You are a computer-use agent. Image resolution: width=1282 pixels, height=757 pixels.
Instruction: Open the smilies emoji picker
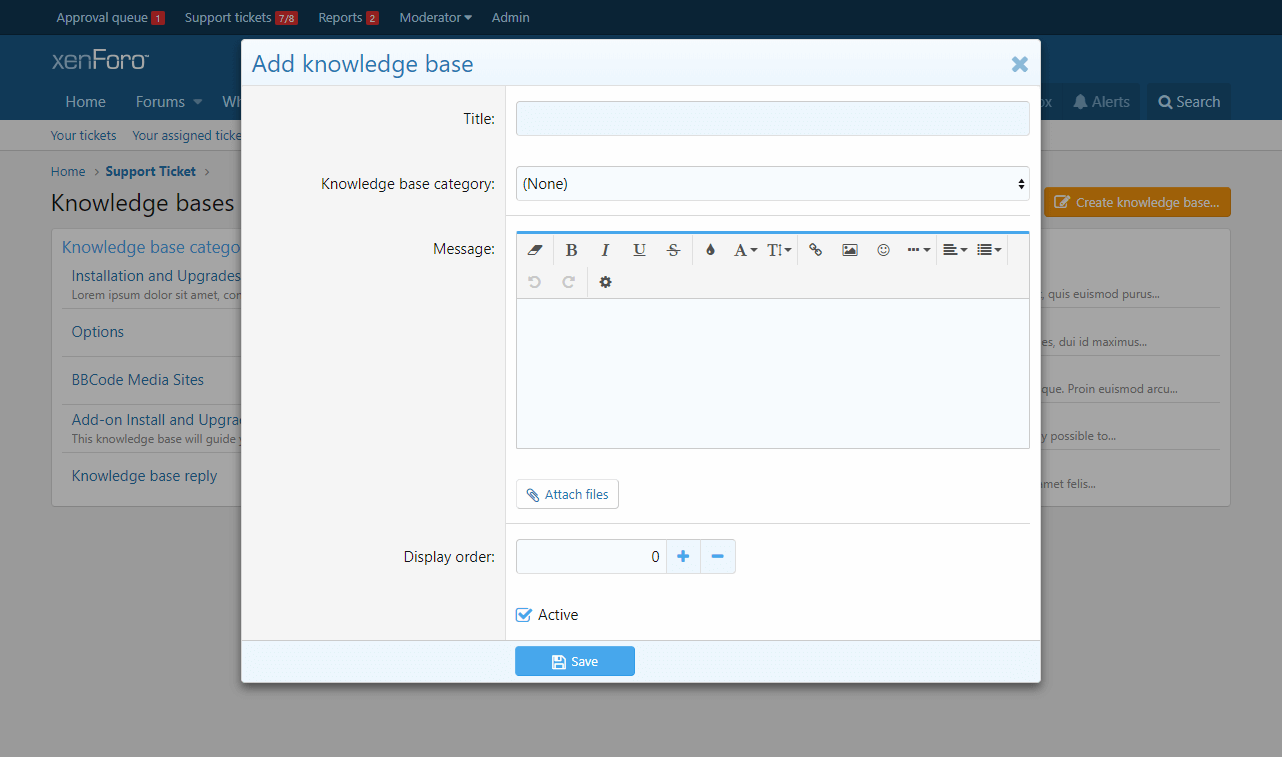tap(883, 250)
